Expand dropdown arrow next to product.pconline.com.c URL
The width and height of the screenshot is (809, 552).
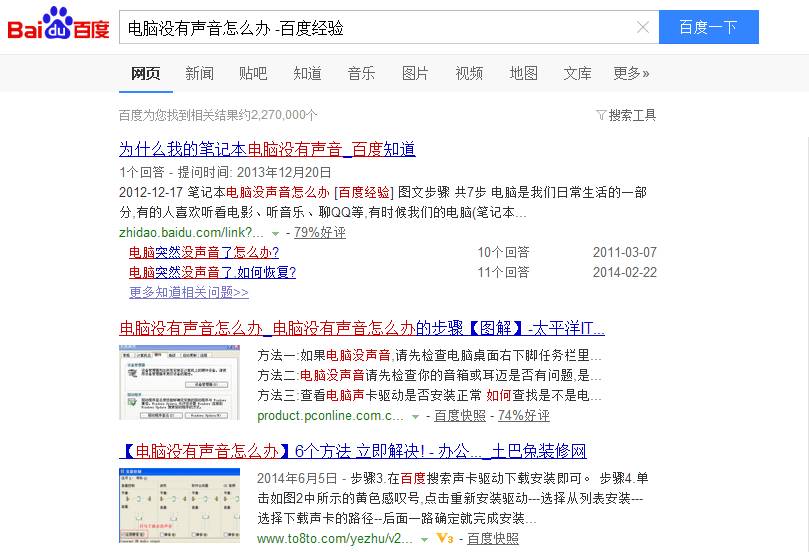(x=415, y=416)
